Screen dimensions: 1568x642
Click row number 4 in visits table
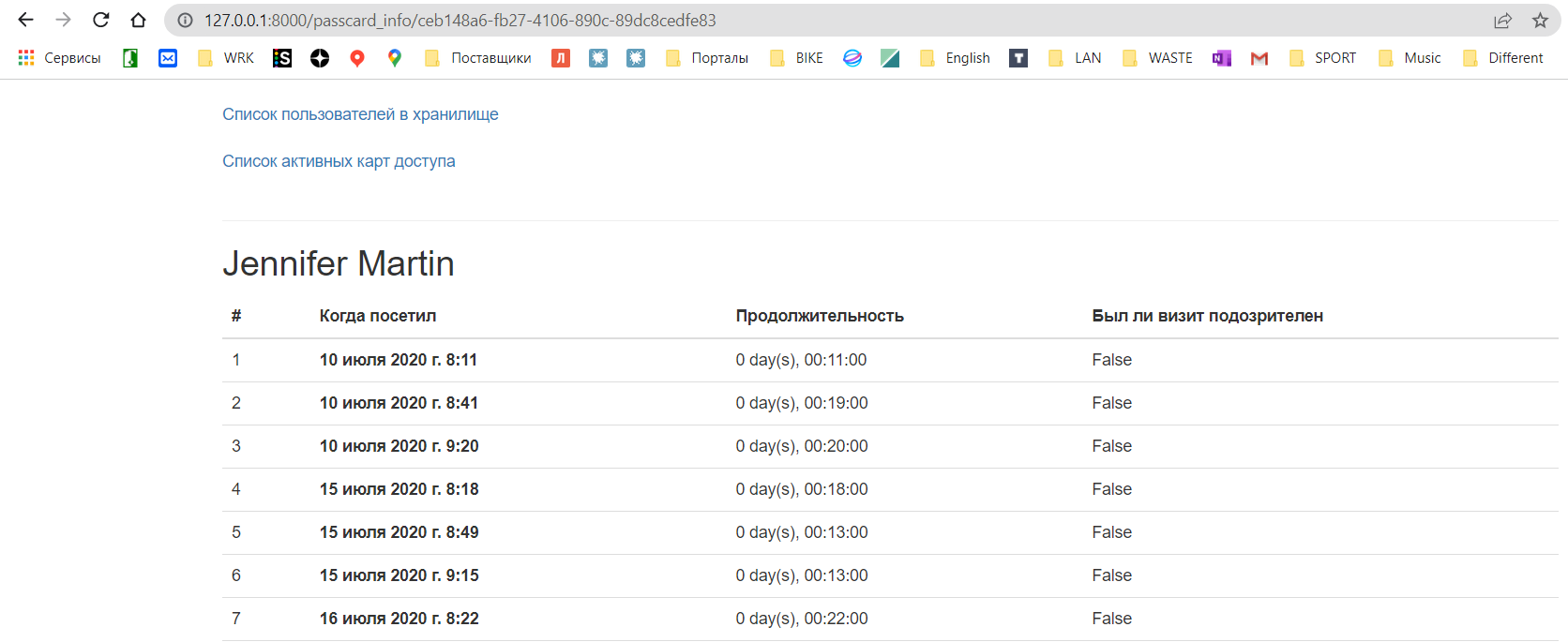236,489
